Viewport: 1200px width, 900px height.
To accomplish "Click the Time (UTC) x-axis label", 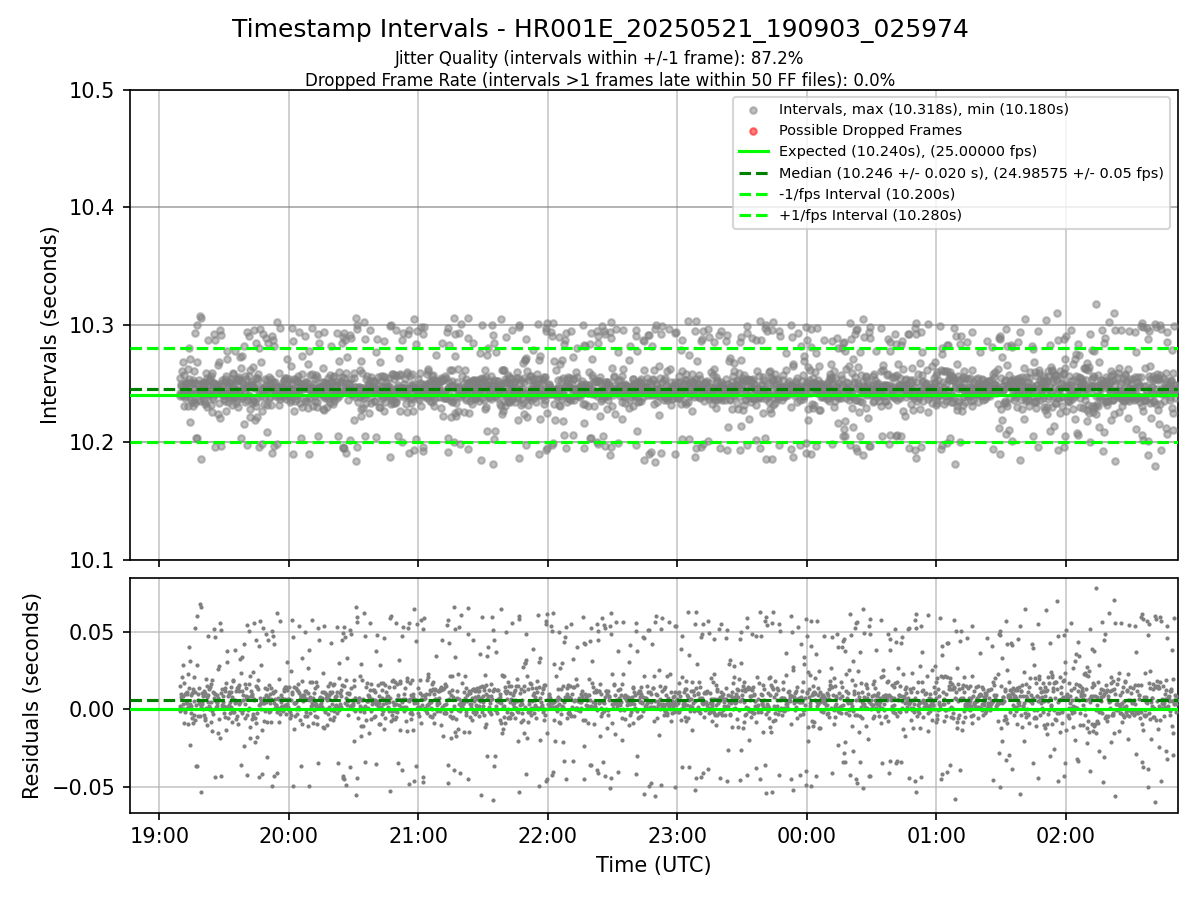I will click(653, 865).
